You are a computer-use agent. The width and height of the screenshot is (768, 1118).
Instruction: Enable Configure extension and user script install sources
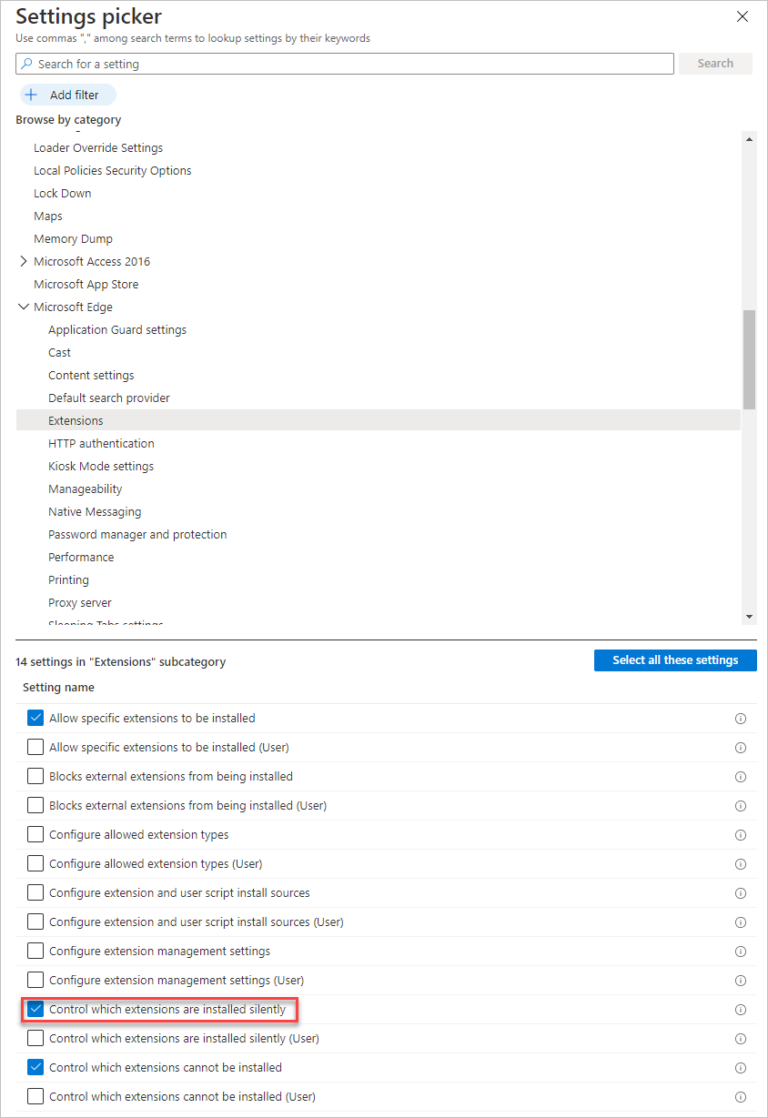click(35, 892)
